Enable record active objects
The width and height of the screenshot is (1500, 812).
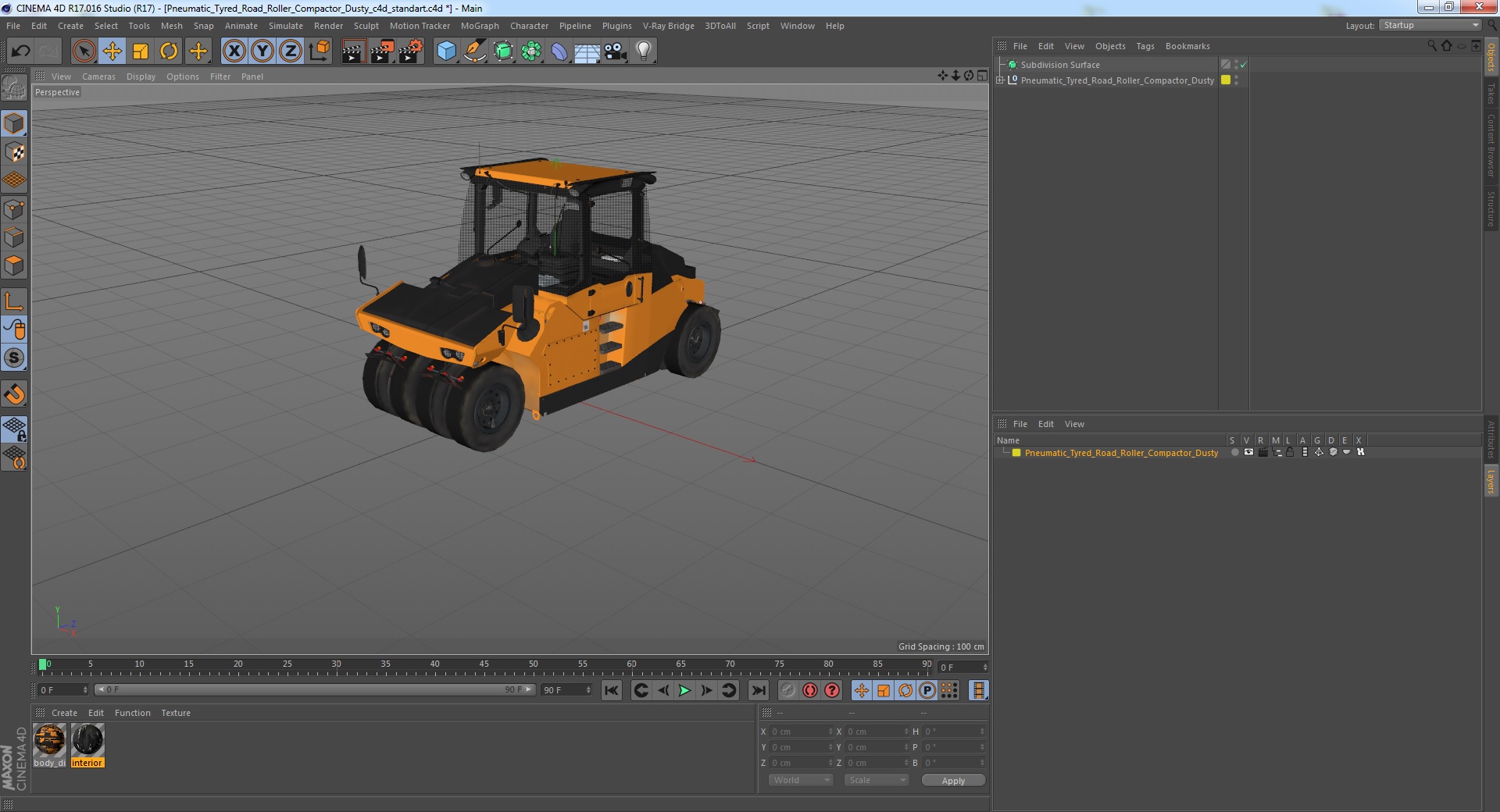[x=787, y=690]
